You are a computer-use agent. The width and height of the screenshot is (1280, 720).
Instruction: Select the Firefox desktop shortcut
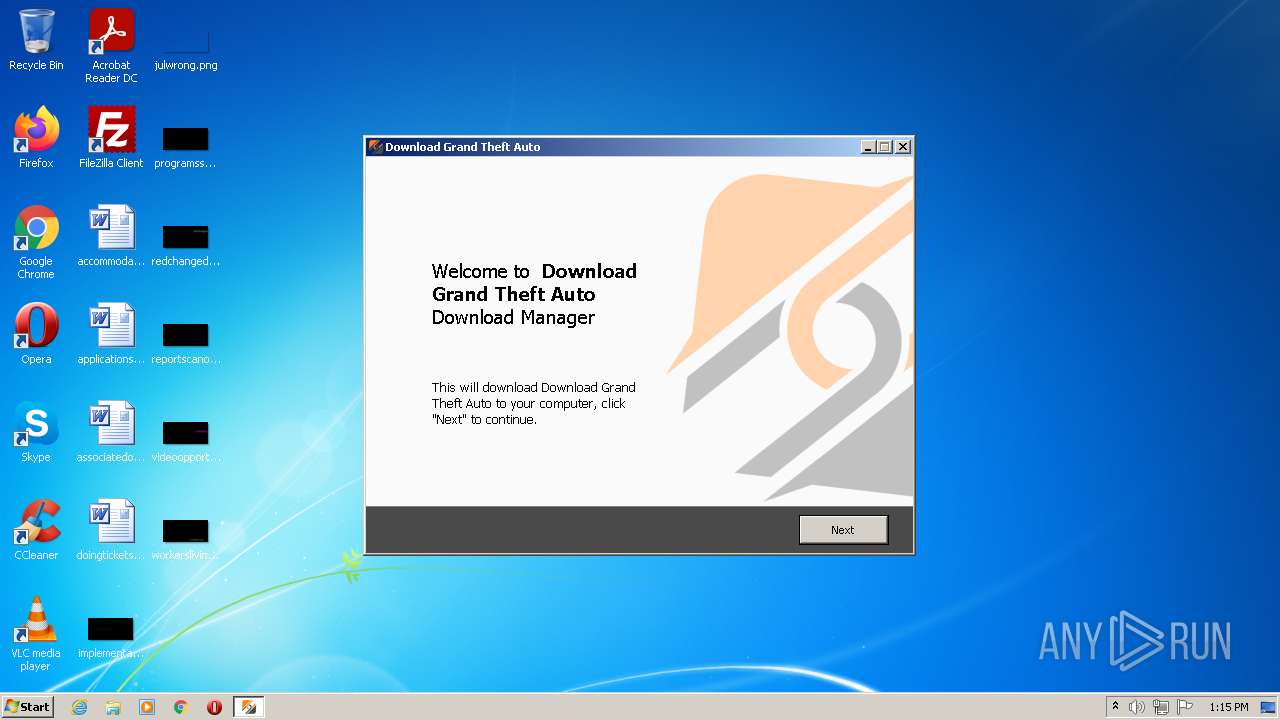click(36, 138)
